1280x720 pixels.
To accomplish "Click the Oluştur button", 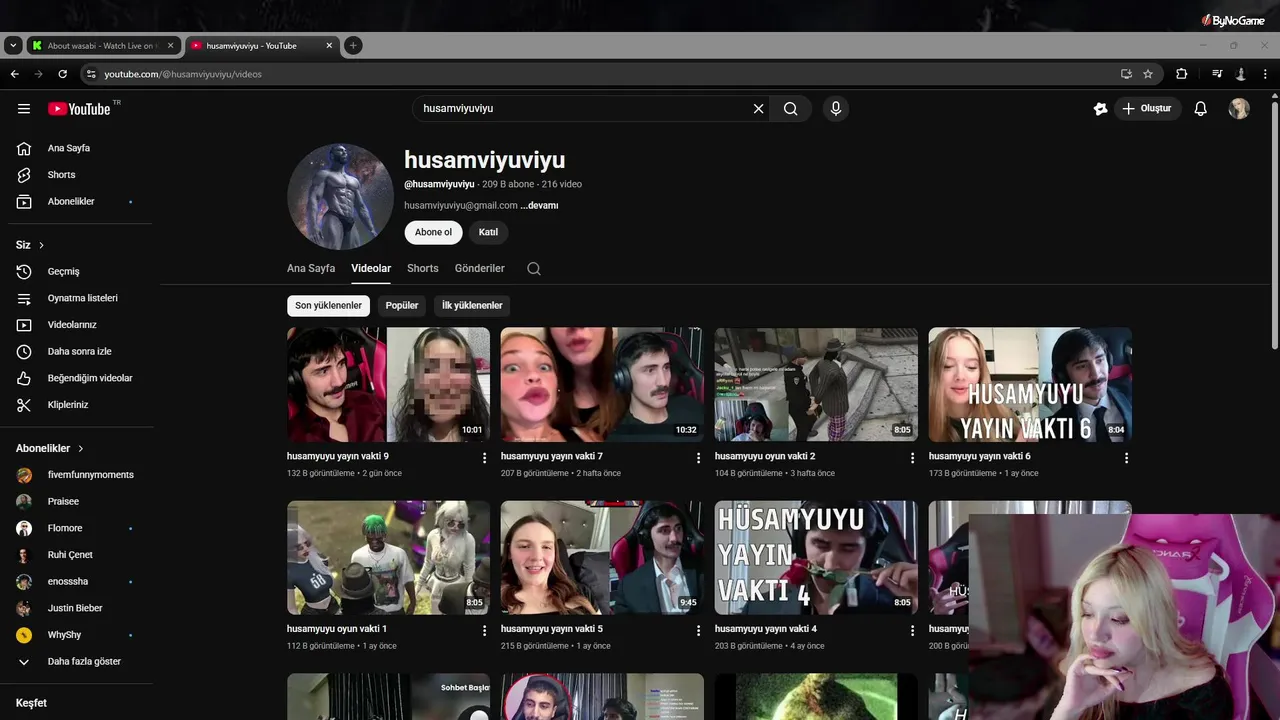I will (x=1146, y=109).
